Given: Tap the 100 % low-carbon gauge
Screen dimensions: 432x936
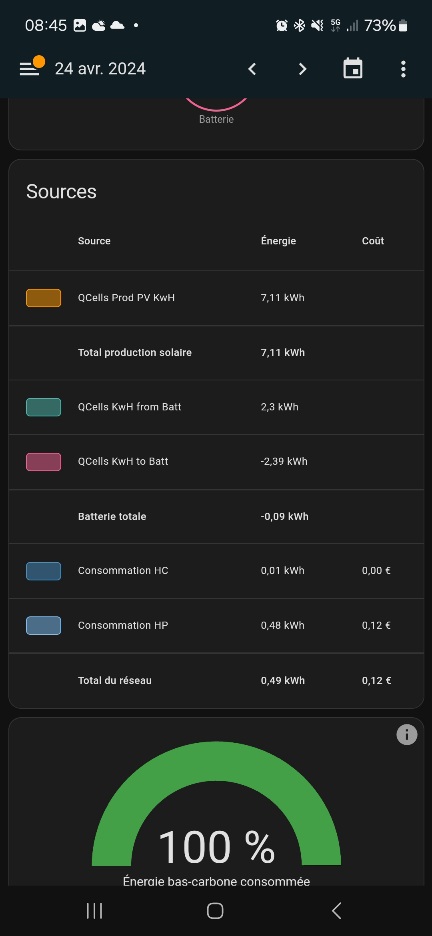Looking at the screenshot, I should [216, 813].
